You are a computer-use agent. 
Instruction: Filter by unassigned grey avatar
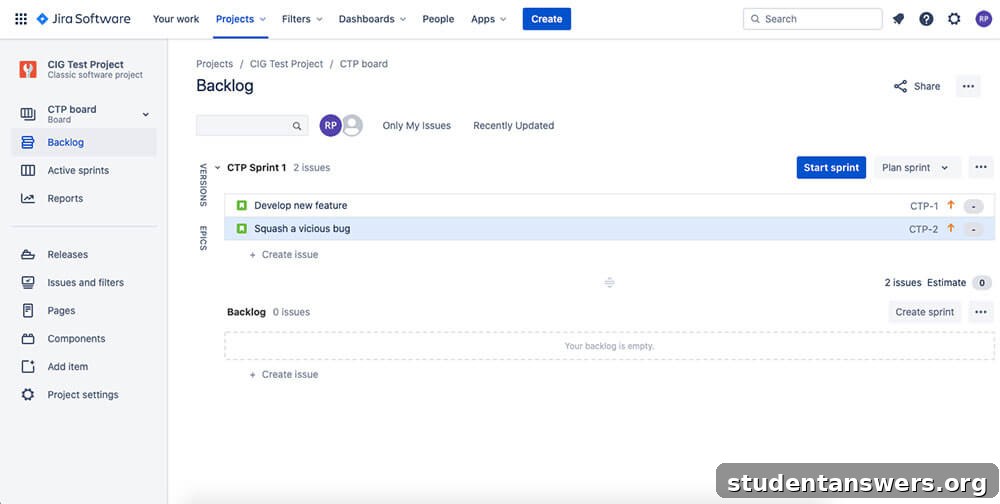(352, 126)
